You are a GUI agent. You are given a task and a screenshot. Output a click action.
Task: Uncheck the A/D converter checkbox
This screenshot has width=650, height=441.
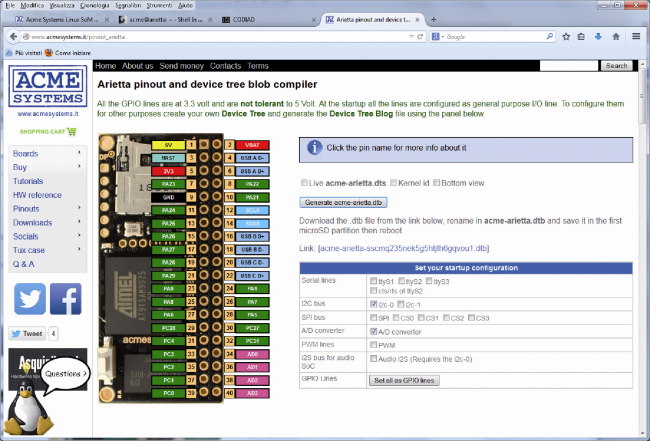[374, 331]
